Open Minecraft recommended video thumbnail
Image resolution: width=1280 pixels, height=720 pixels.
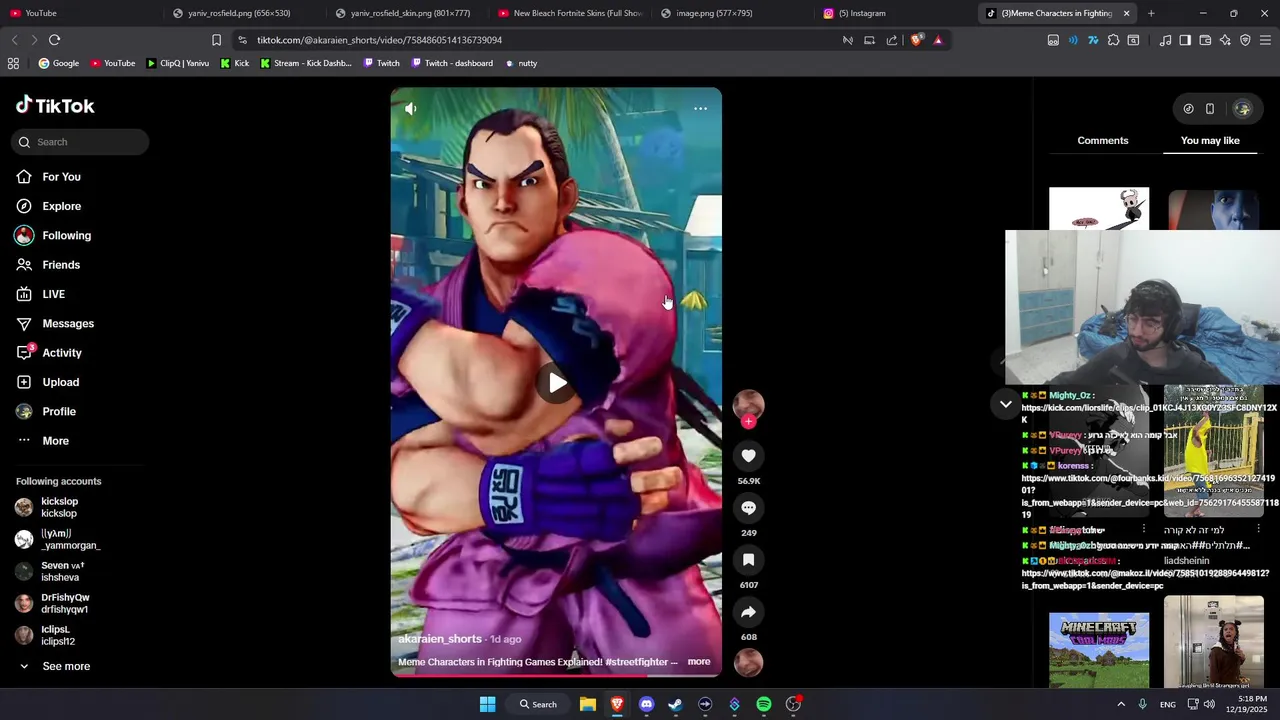point(1099,651)
